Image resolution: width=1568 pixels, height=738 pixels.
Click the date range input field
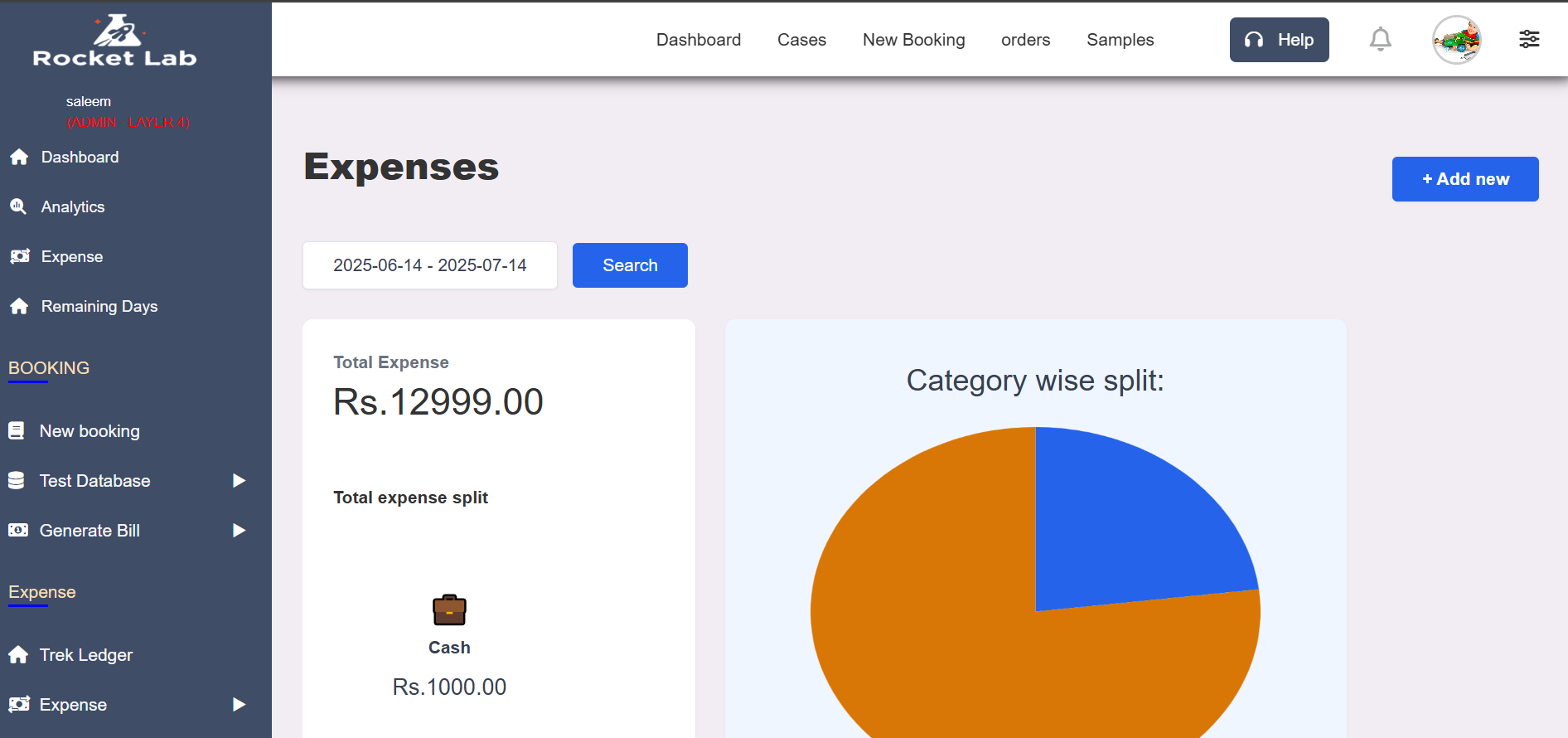[429, 265]
